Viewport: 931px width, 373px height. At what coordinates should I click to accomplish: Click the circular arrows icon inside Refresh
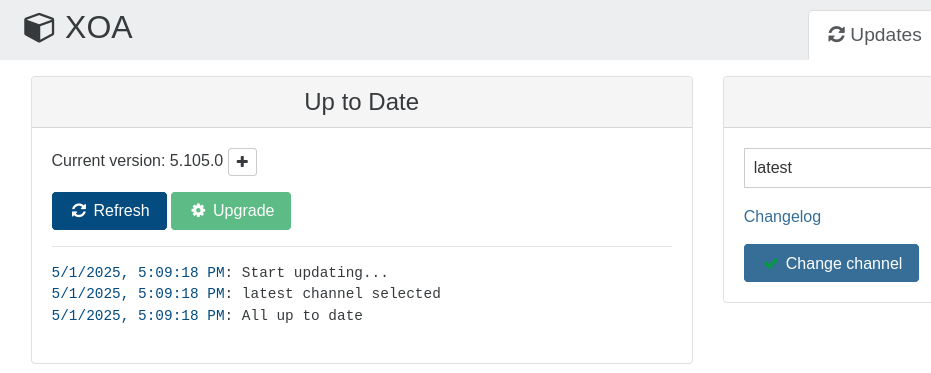click(79, 211)
